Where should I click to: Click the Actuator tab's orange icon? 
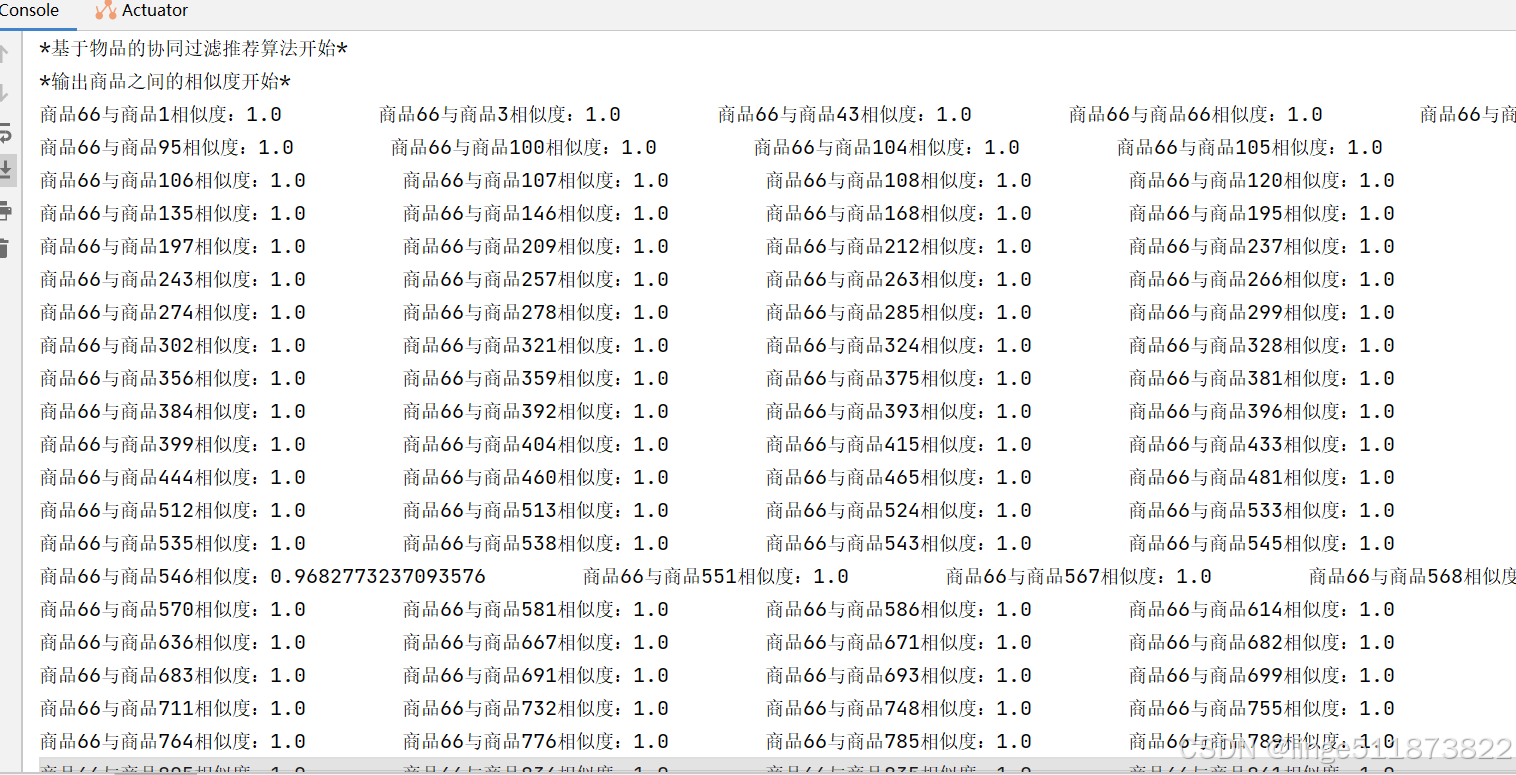point(106,10)
